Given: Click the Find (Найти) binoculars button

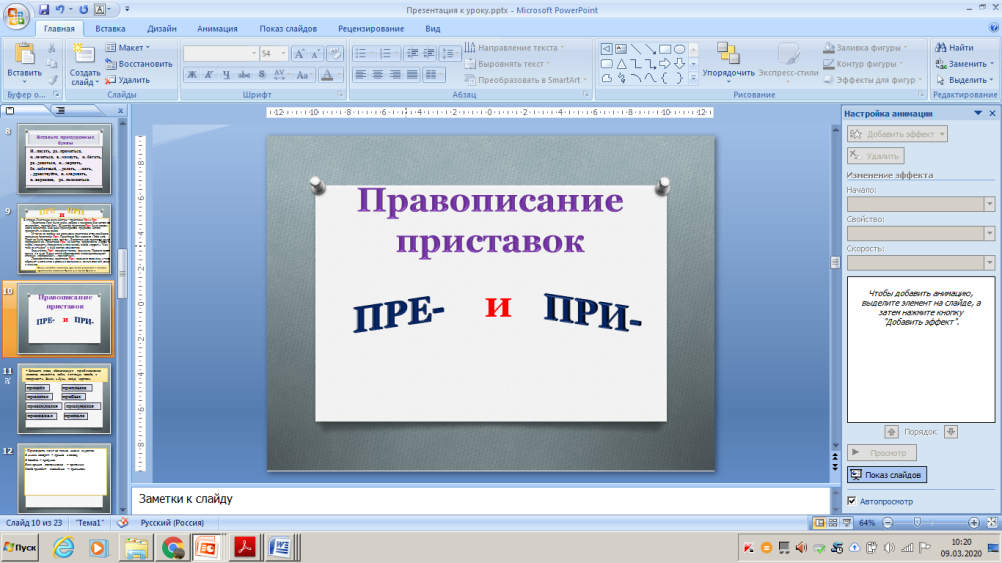Looking at the screenshot, I should pyautogui.click(x=955, y=48).
